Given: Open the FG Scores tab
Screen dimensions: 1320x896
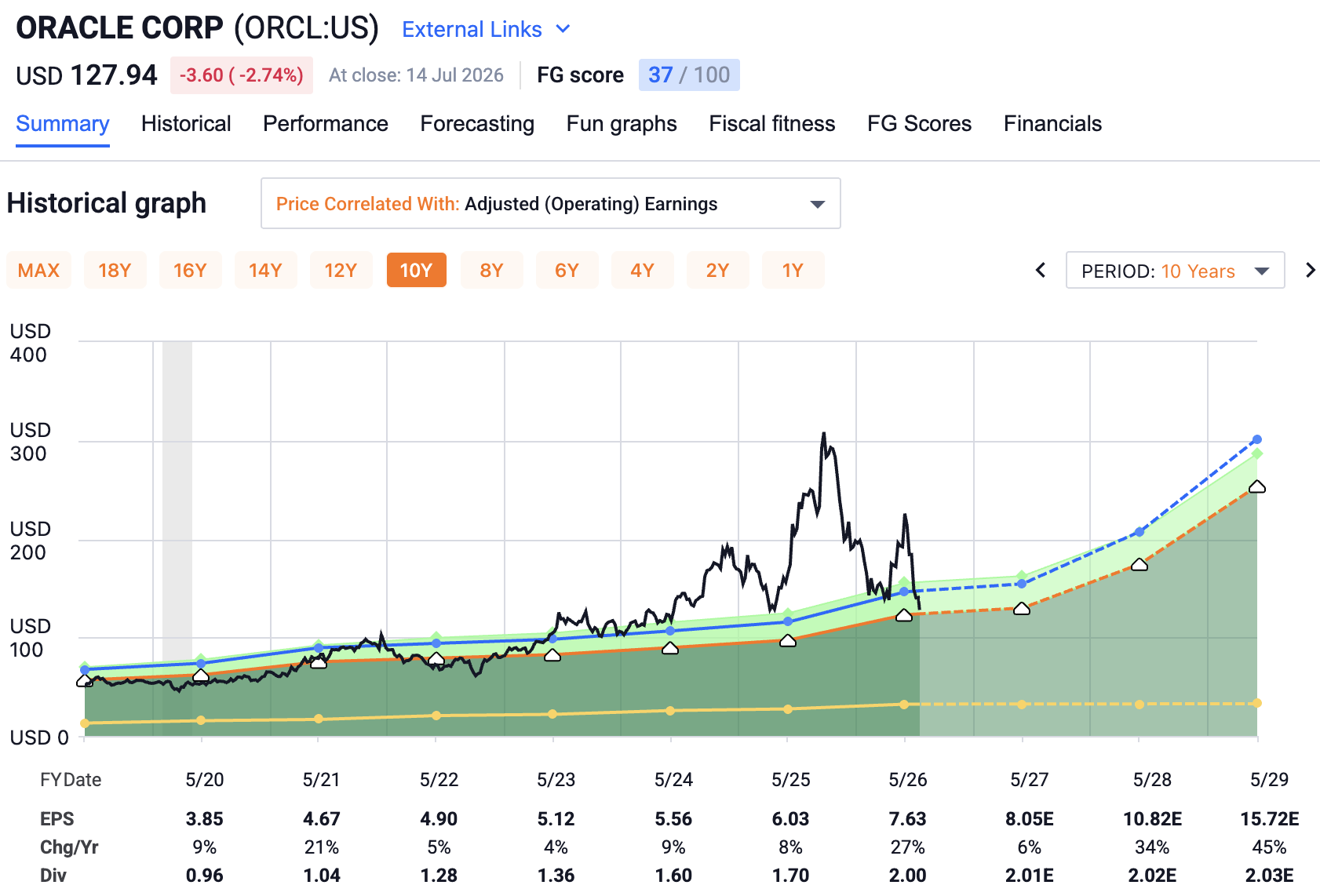Looking at the screenshot, I should pyautogui.click(x=920, y=124).
